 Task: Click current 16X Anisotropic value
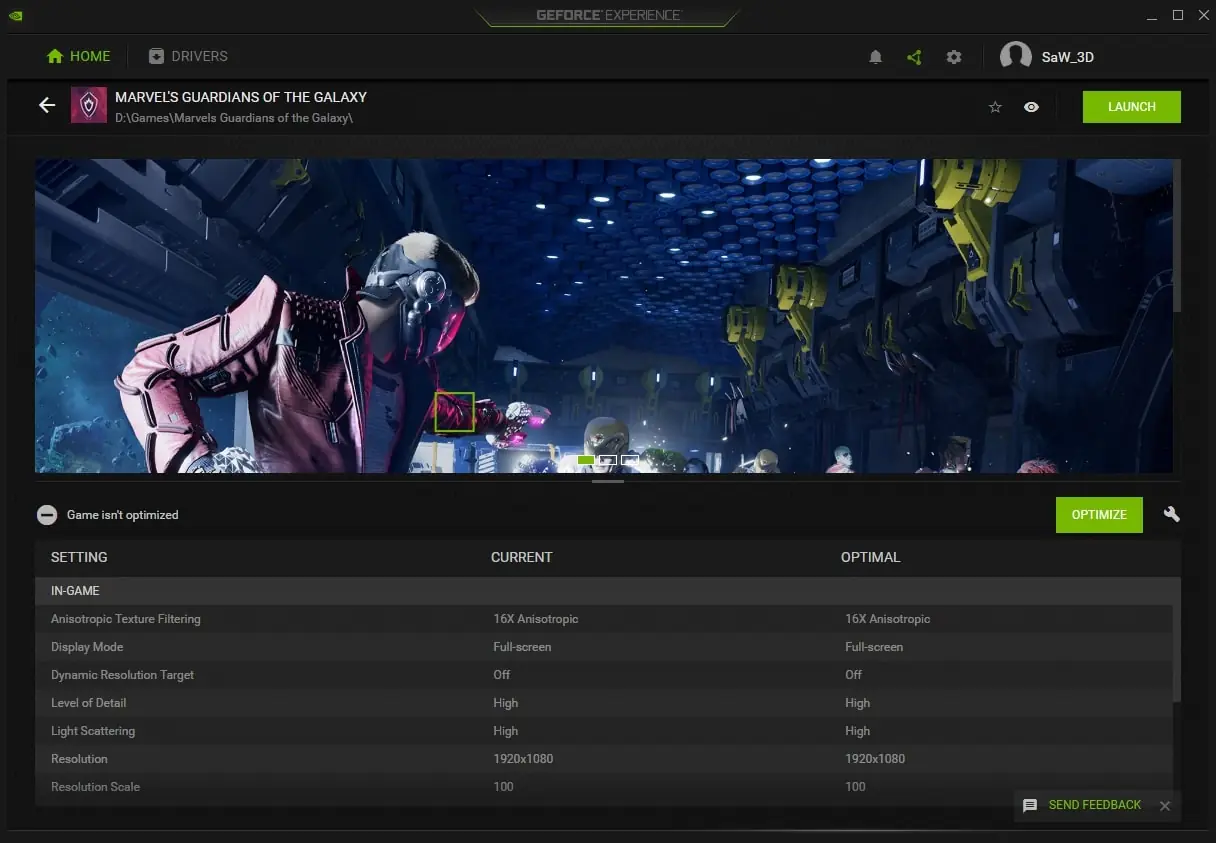[x=536, y=619]
